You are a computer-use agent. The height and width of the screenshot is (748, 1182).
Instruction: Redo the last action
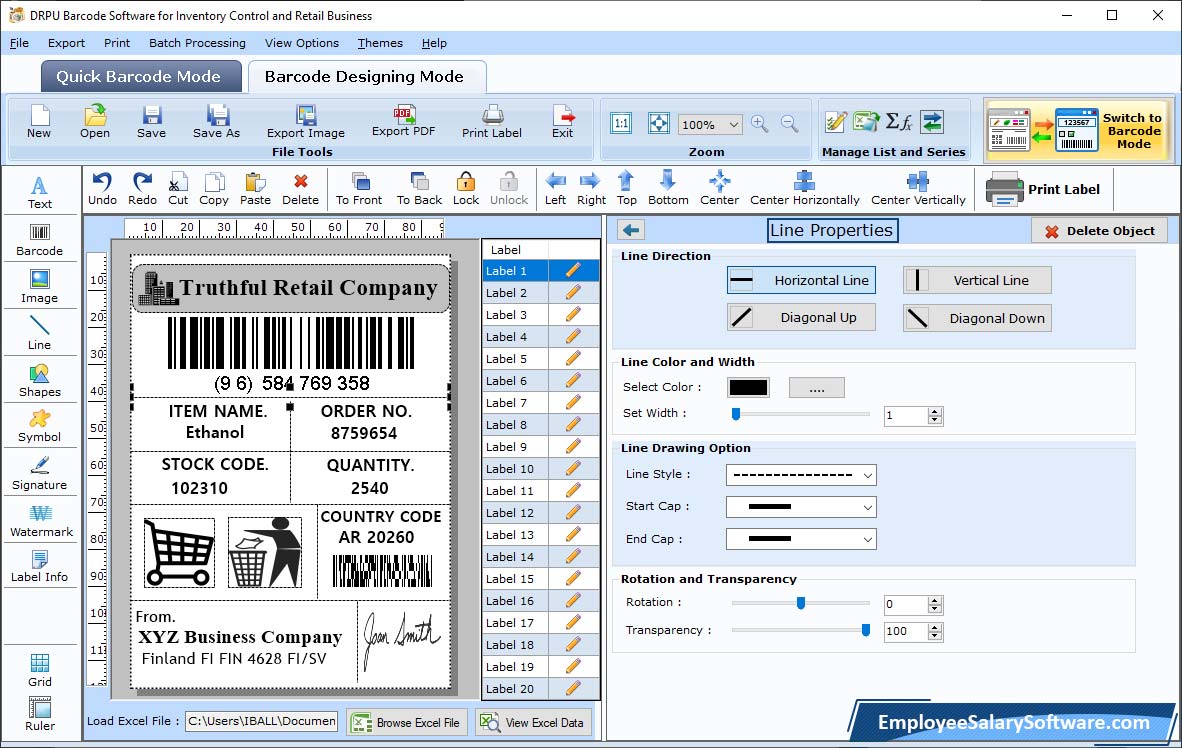[142, 189]
